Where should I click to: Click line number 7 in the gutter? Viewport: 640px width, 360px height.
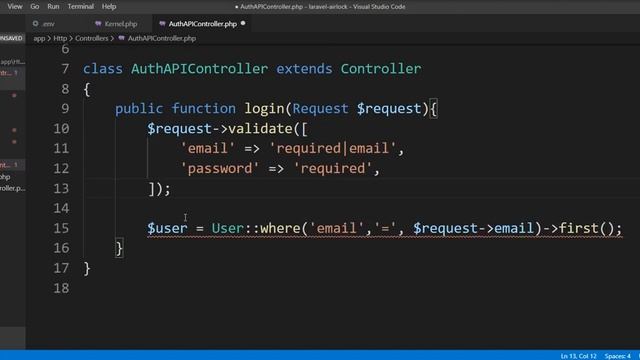65,69
